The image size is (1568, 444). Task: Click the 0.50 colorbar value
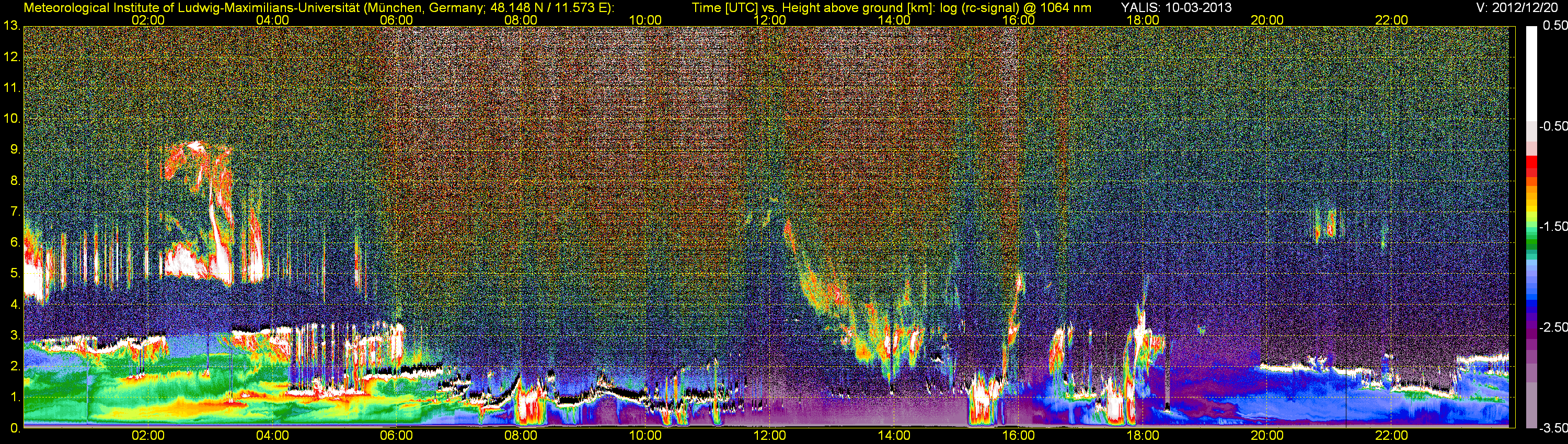tap(1554, 26)
